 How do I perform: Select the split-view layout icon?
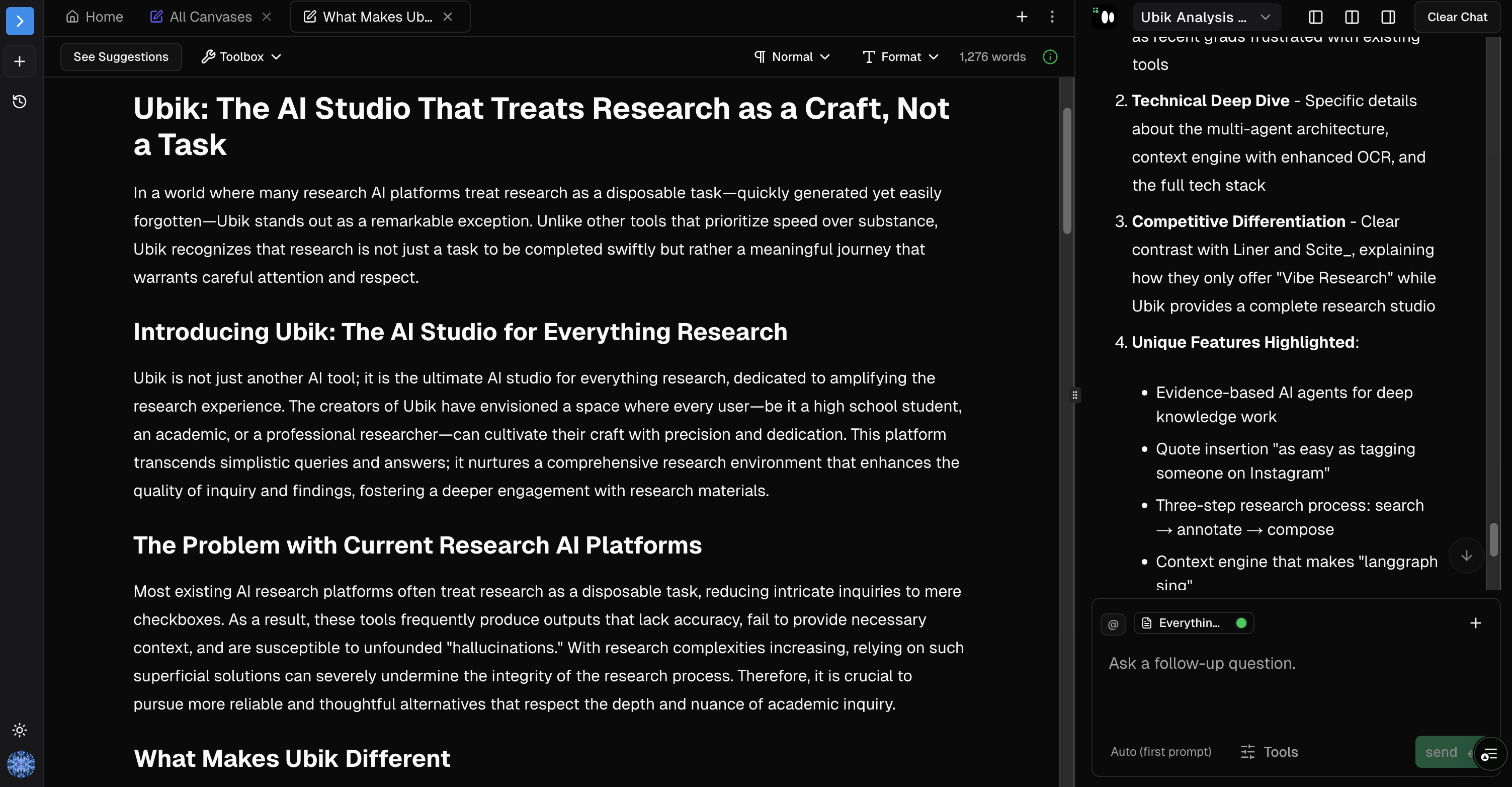pyautogui.click(x=1352, y=17)
